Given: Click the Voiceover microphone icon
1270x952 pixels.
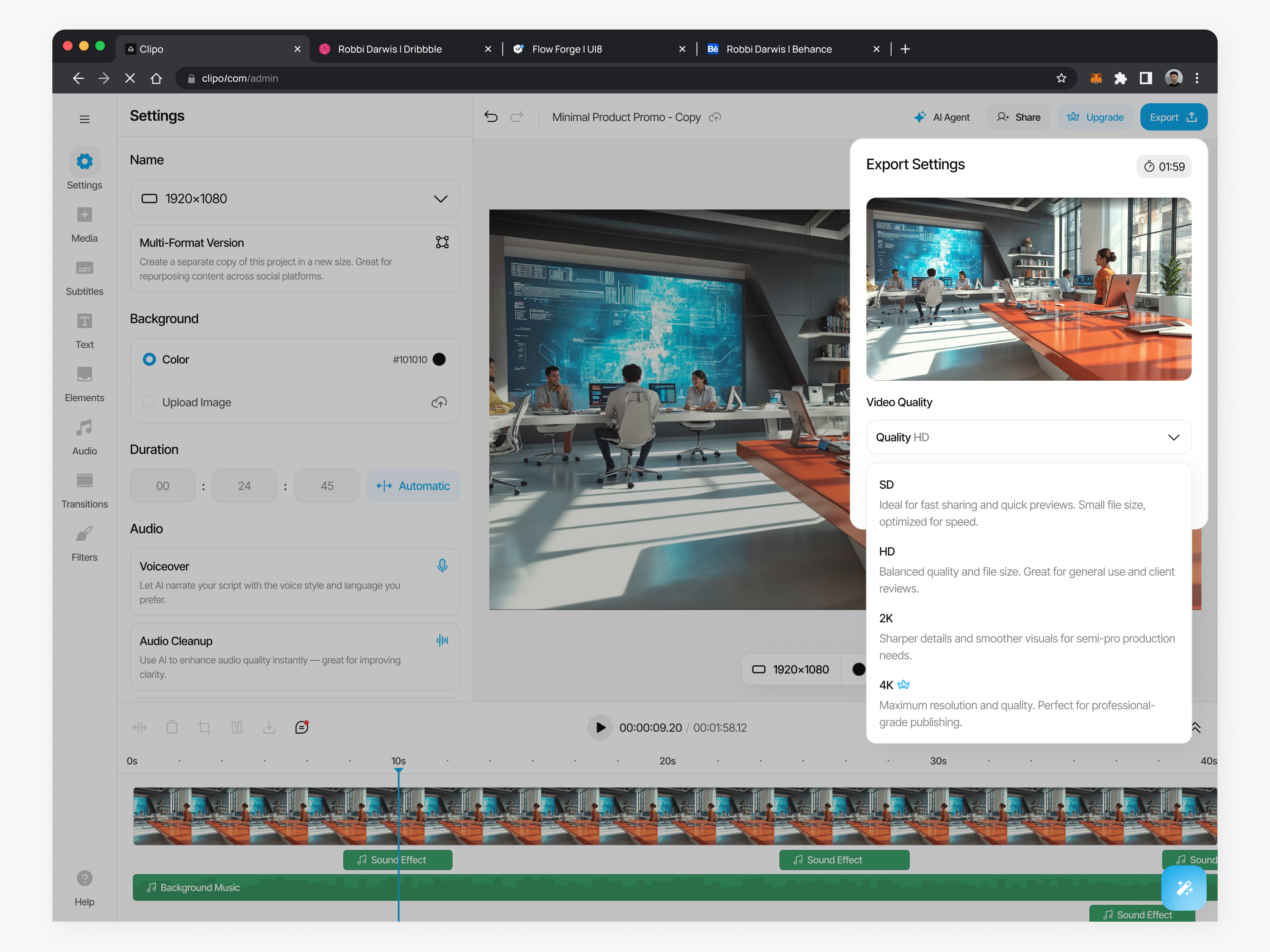Looking at the screenshot, I should pyautogui.click(x=442, y=566).
